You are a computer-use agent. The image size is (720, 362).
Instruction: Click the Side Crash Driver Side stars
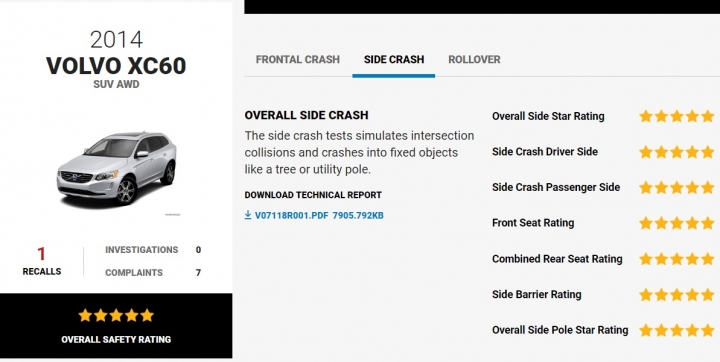[x=677, y=152]
